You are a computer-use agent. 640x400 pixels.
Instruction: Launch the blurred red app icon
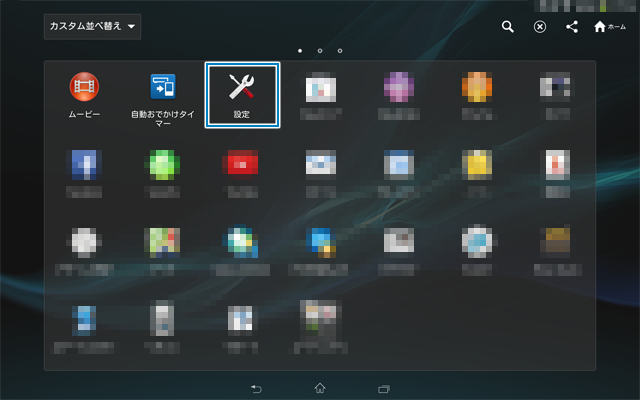(242, 164)
